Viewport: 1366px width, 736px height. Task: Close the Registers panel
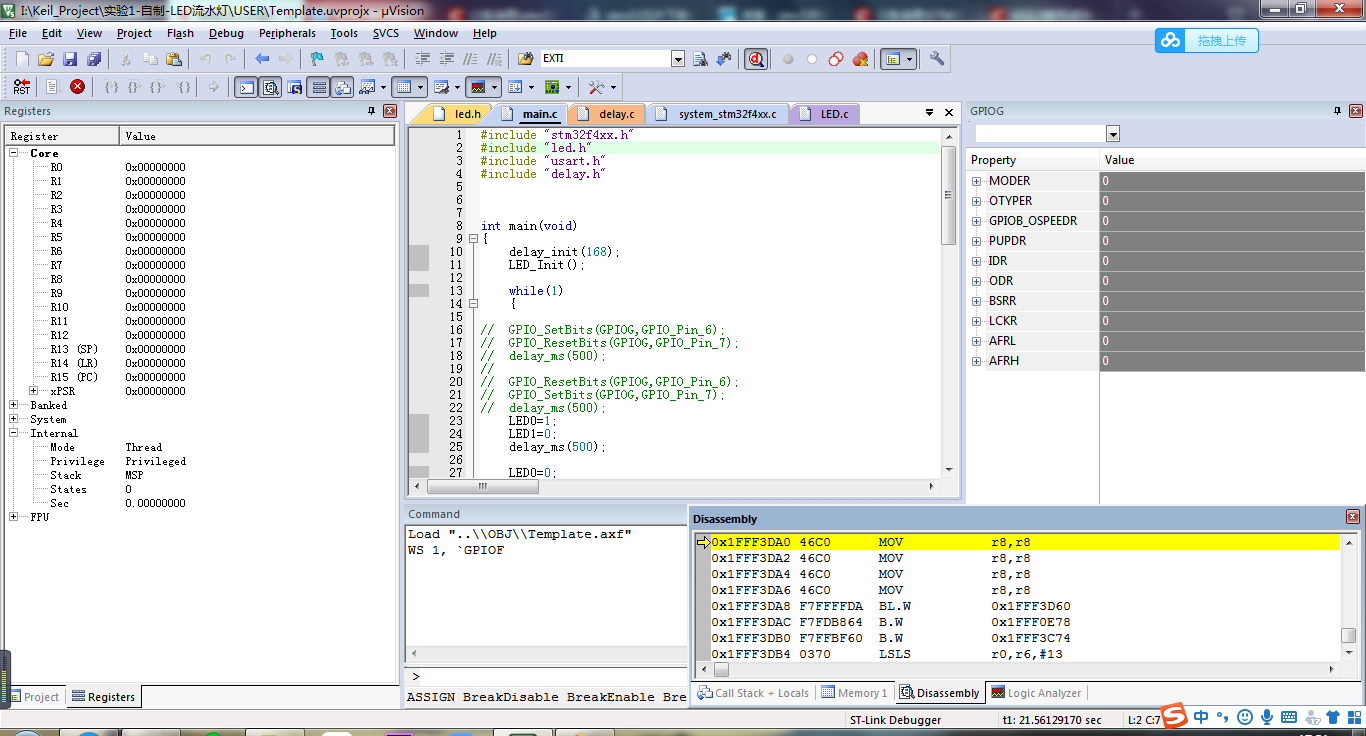(x=390, y=111)
